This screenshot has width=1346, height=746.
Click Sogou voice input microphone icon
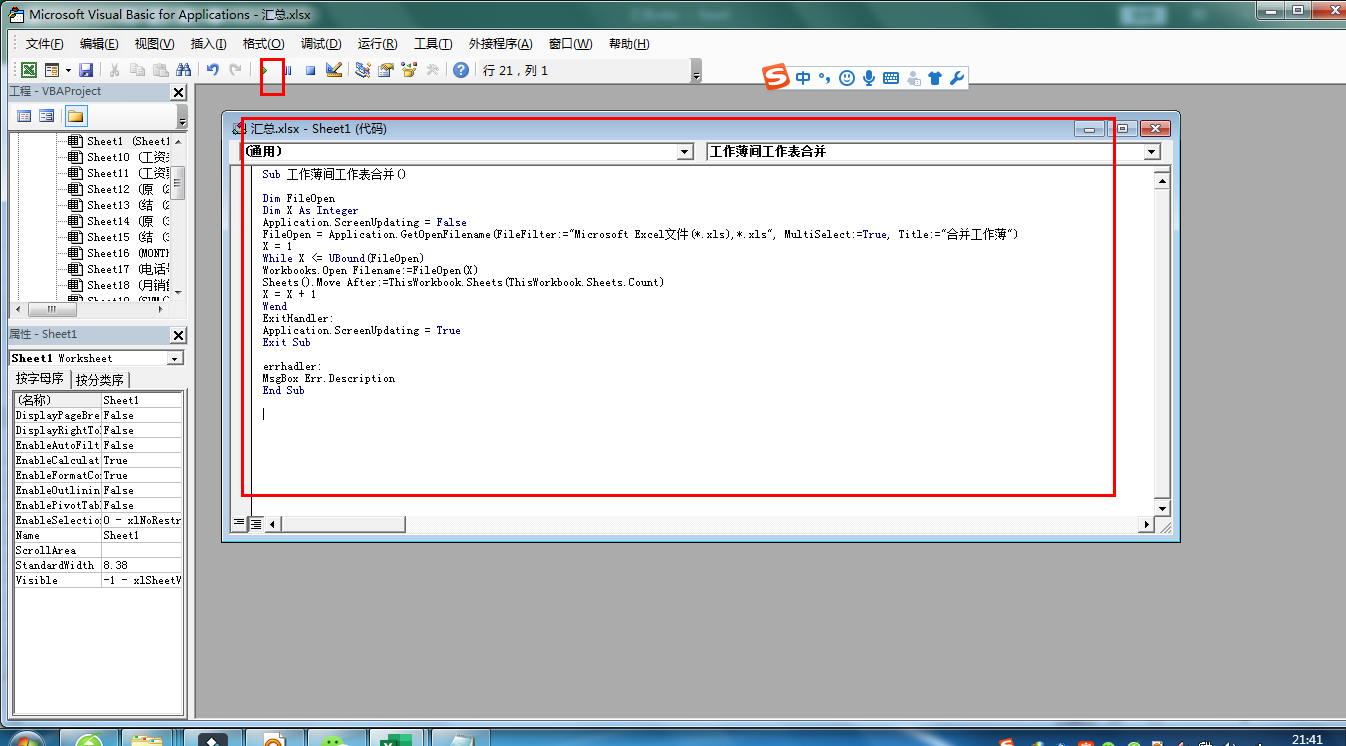coord(869,77)
